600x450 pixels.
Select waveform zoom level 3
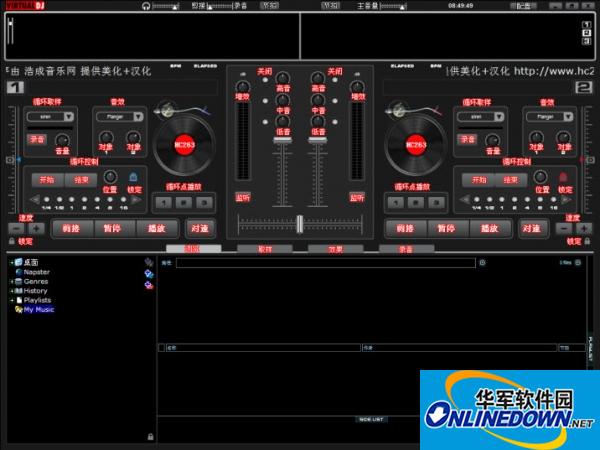(x=586, y=41)
